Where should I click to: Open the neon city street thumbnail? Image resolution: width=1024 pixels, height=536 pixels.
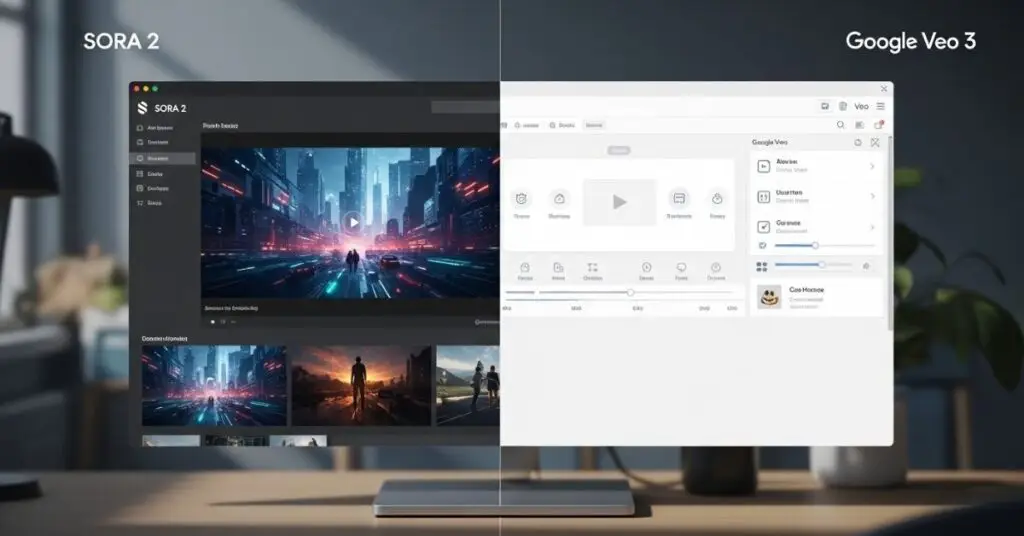pos(214,386)
